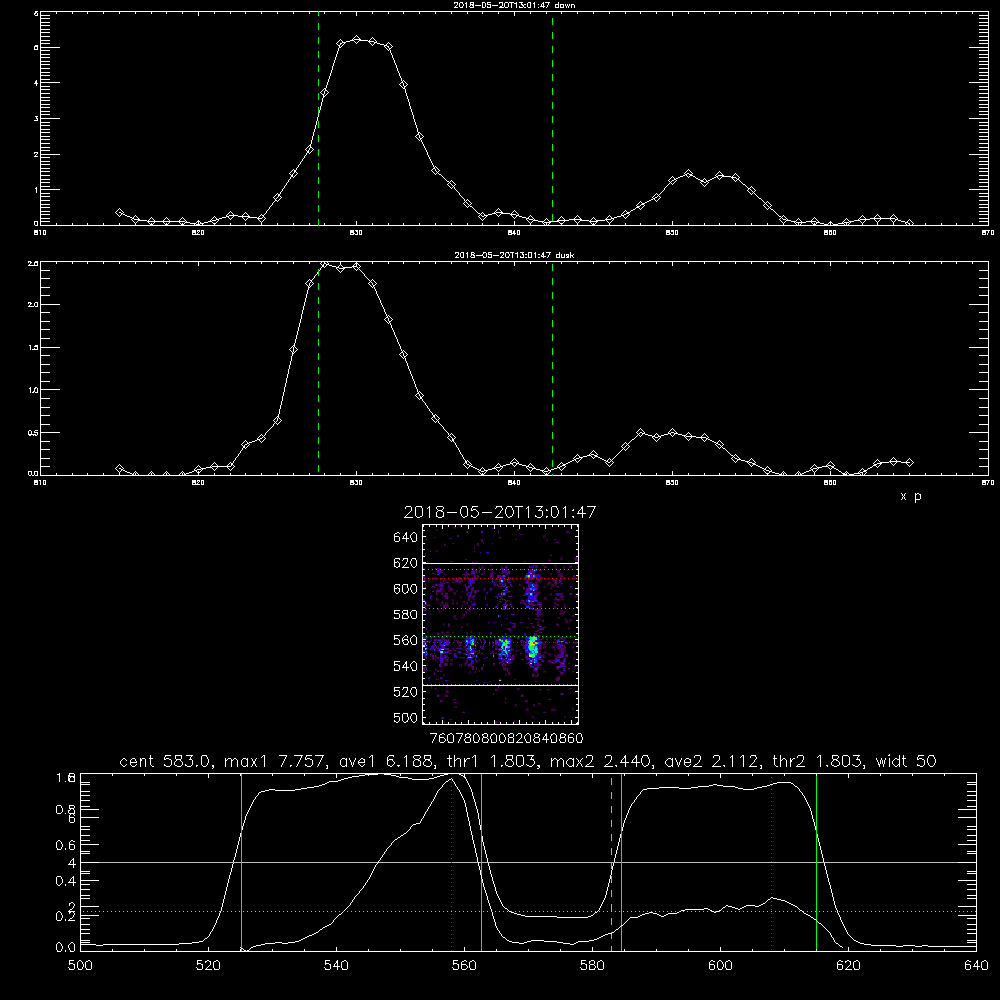Viewport: 1000px width, 1000px height.
Task: Click the '760780800820840860' x-axis labels under spectral image
Action: pos(506,738)
